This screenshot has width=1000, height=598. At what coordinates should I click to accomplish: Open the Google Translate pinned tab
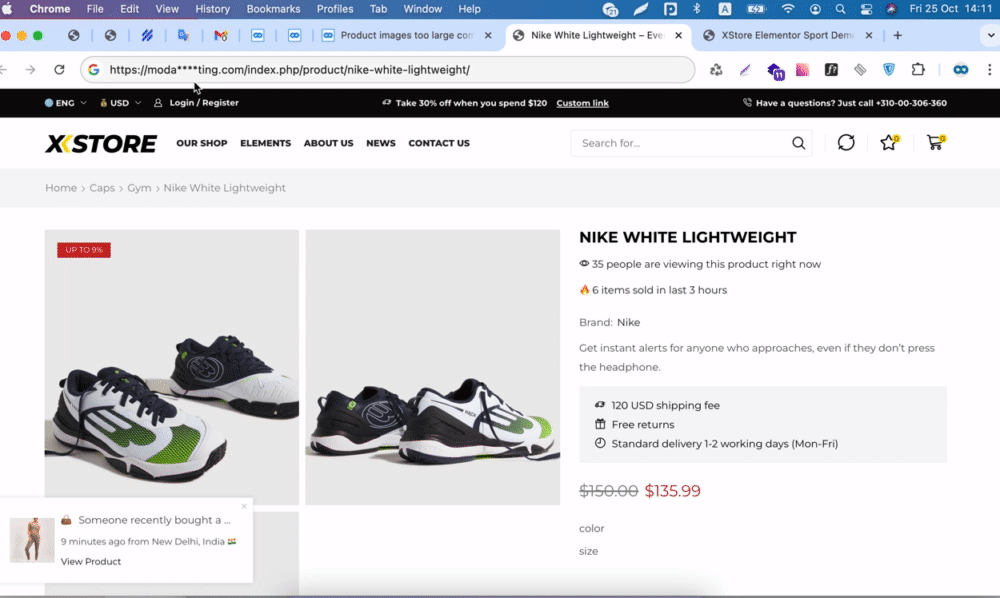click(x=184, y=36)
